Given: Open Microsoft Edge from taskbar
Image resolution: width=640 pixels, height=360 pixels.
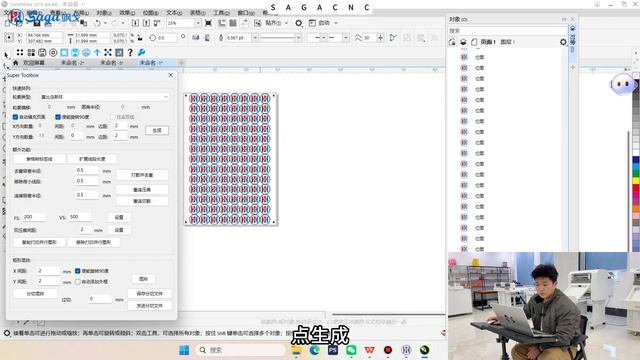Looking at the screenshot, I should tap(314, 350).
